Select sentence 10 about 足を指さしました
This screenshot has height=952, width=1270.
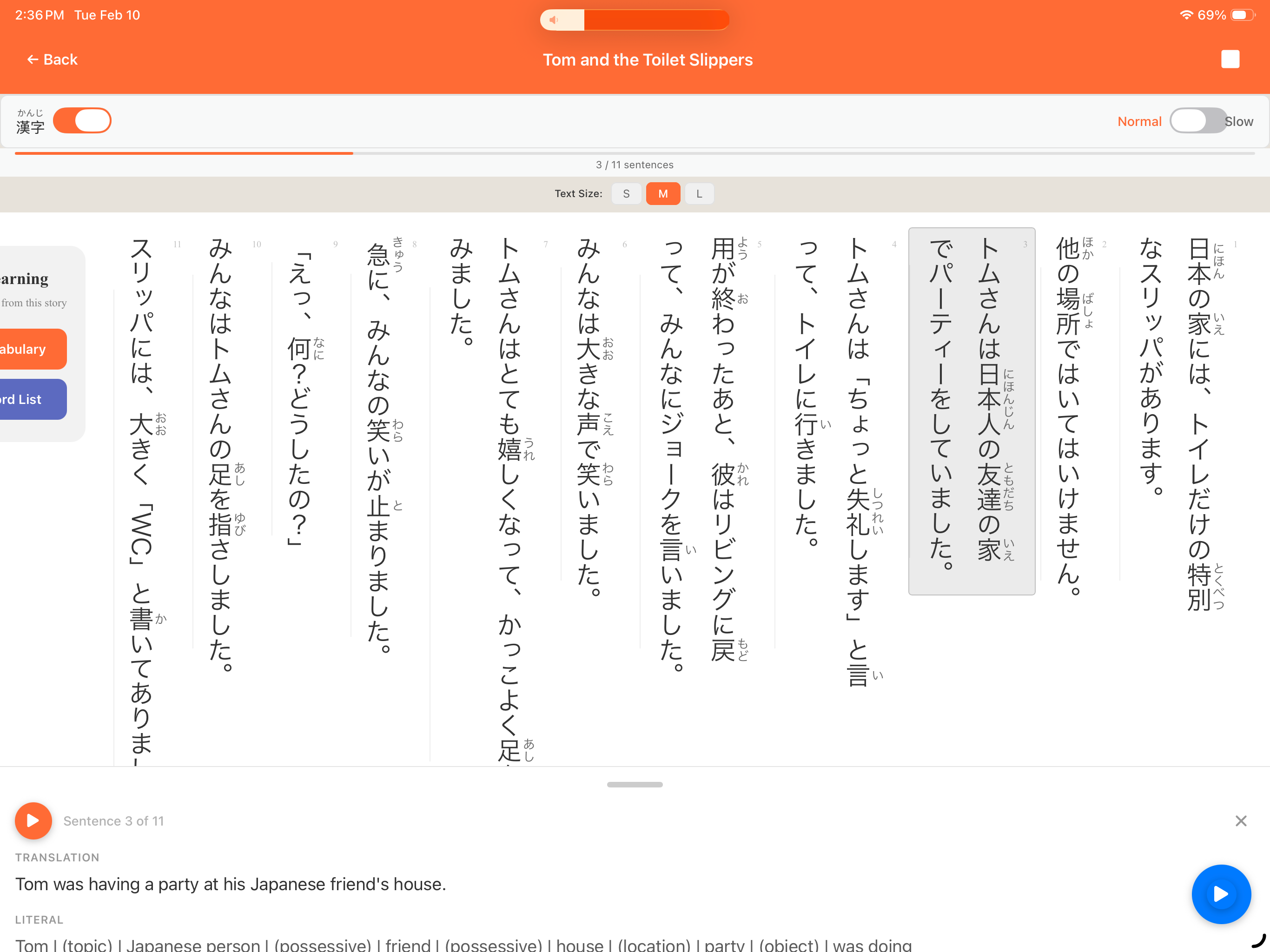coord(228,454)
